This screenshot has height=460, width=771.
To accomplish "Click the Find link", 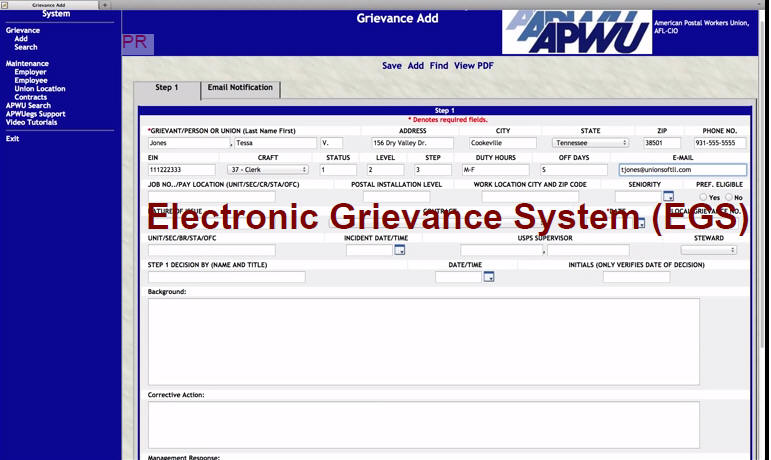I will tap(439, 66).
